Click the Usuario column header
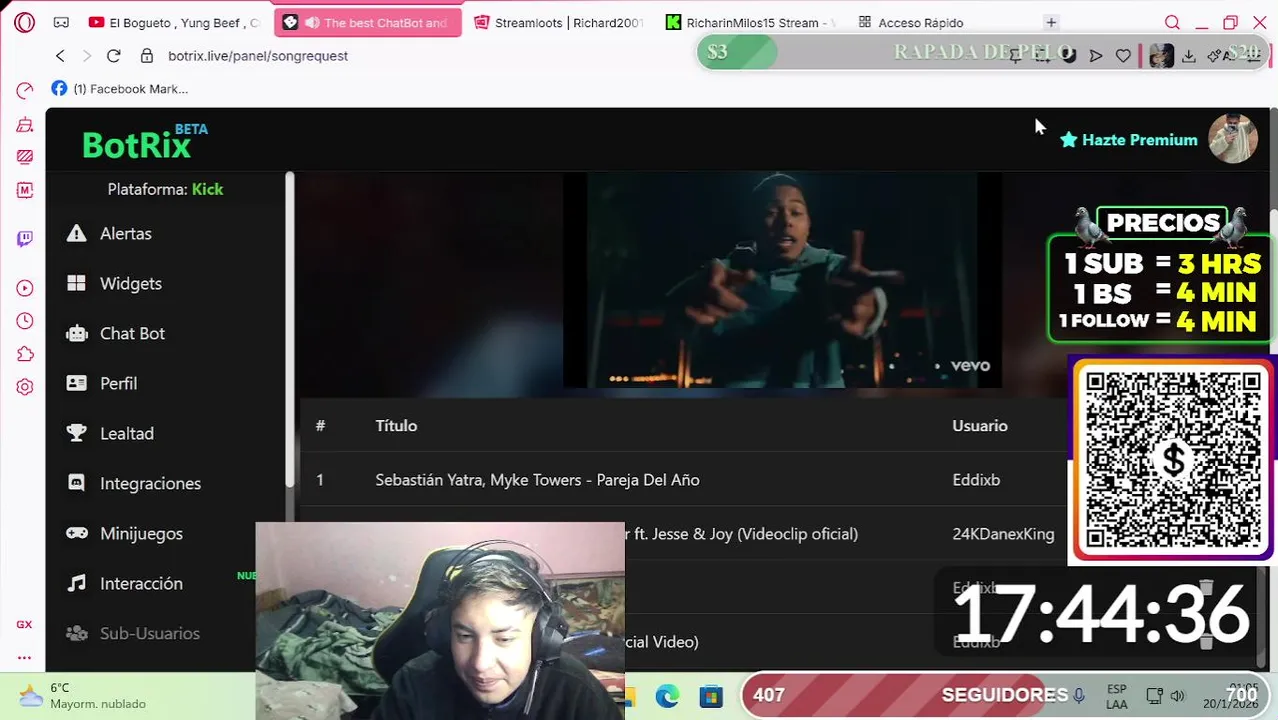Image resolution: width=1278 pixels, height=720 pixels. coord(980,426)
